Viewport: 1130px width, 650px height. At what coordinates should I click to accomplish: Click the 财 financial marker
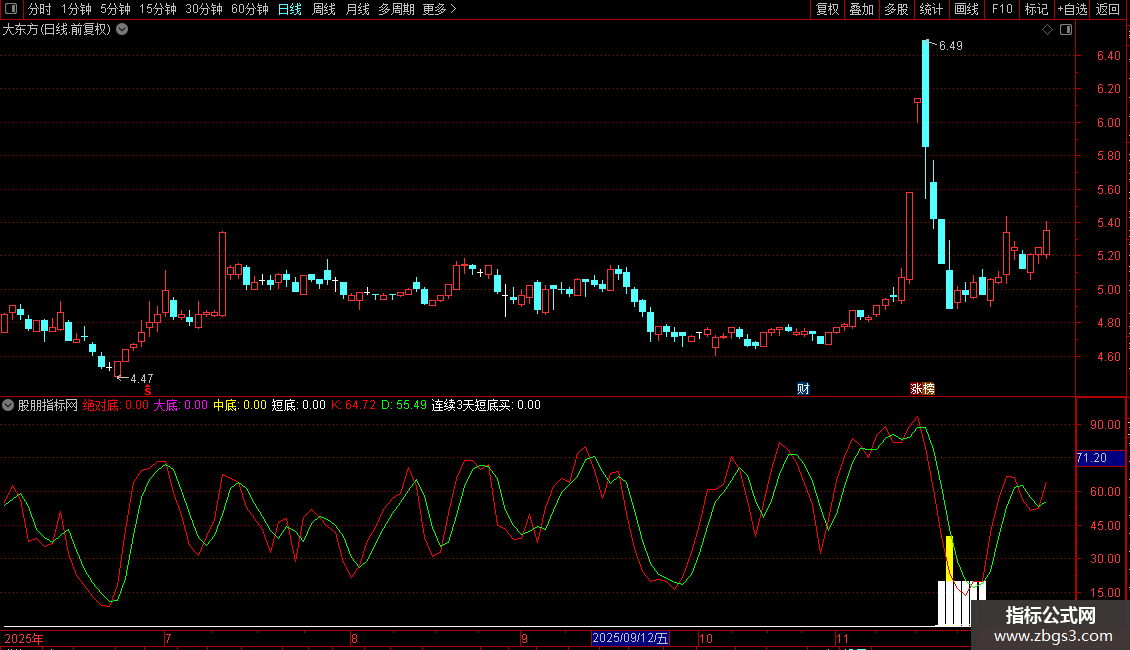(x=804, y=388)
